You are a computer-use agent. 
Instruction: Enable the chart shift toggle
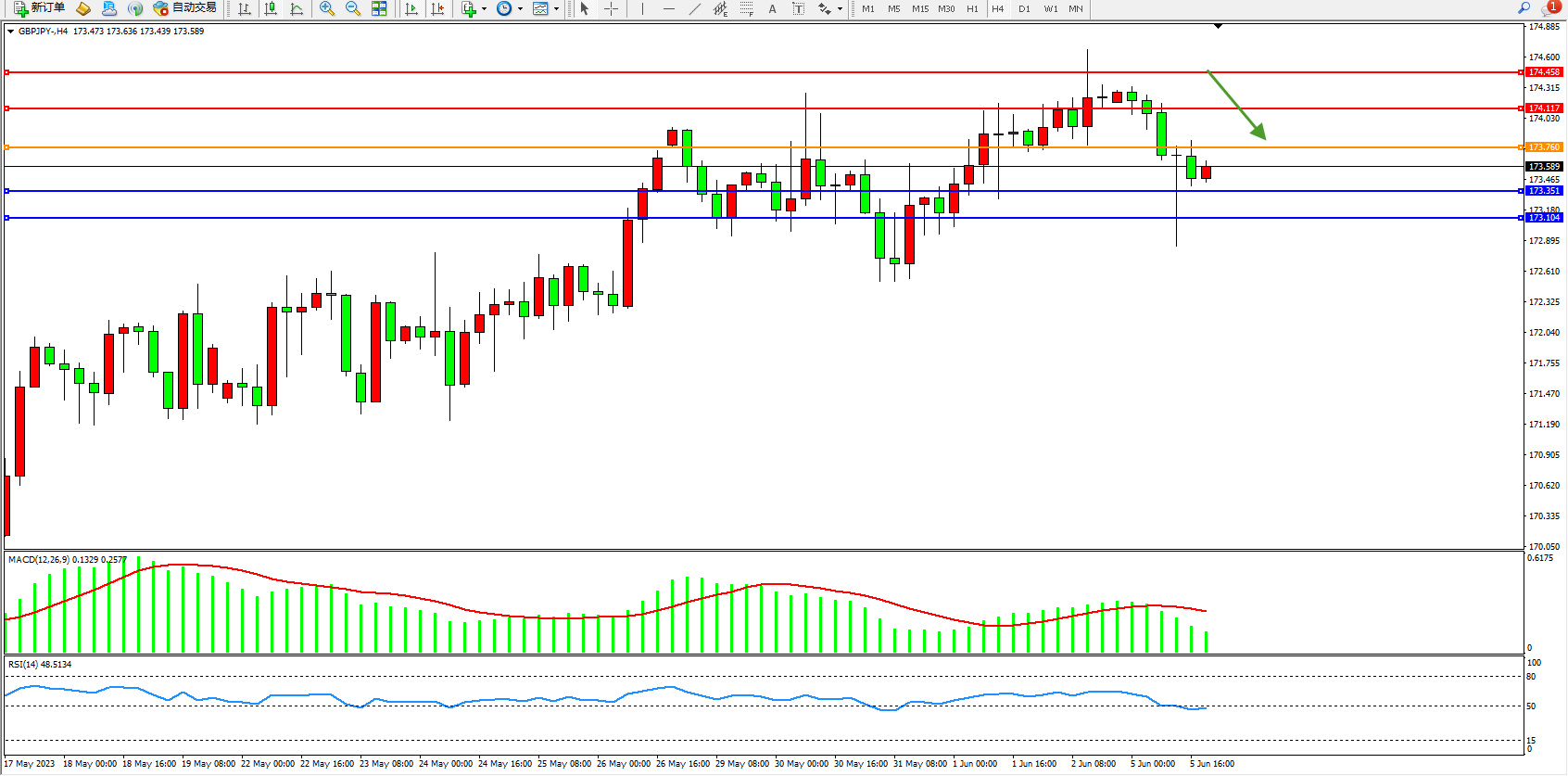click(437, 8)
